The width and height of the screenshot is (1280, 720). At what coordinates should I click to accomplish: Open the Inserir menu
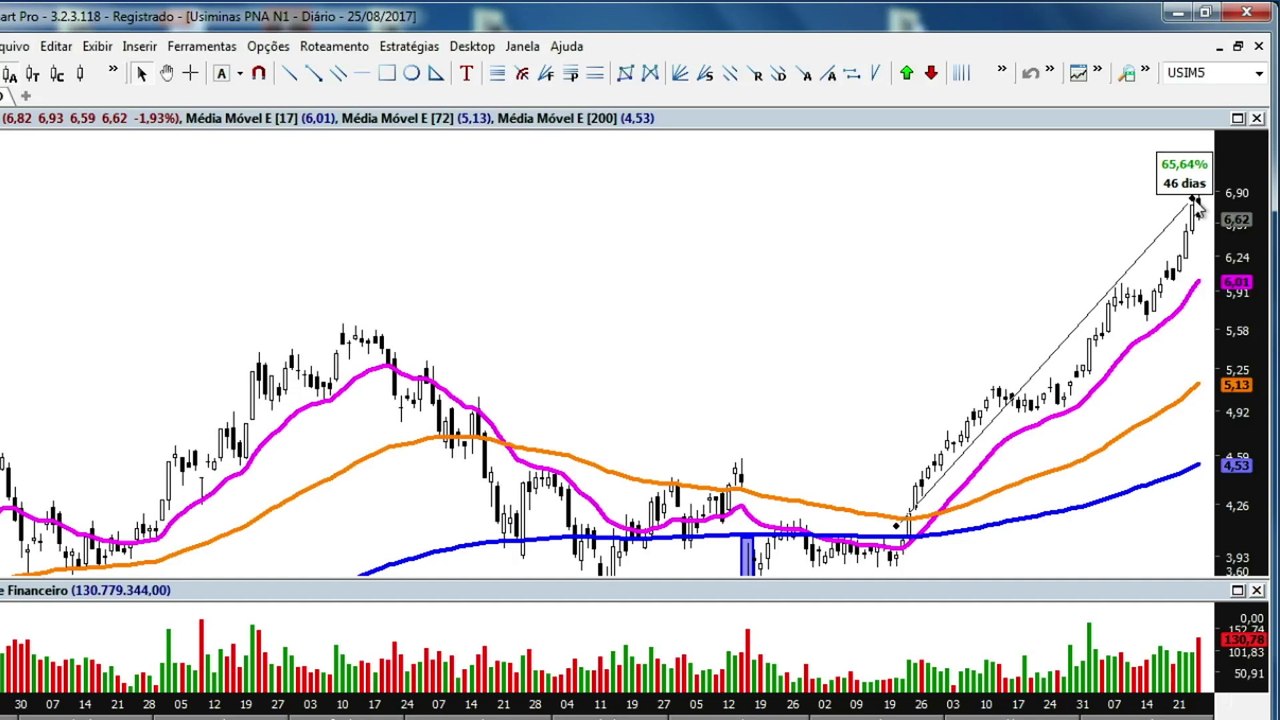click(x=140, y=46)
